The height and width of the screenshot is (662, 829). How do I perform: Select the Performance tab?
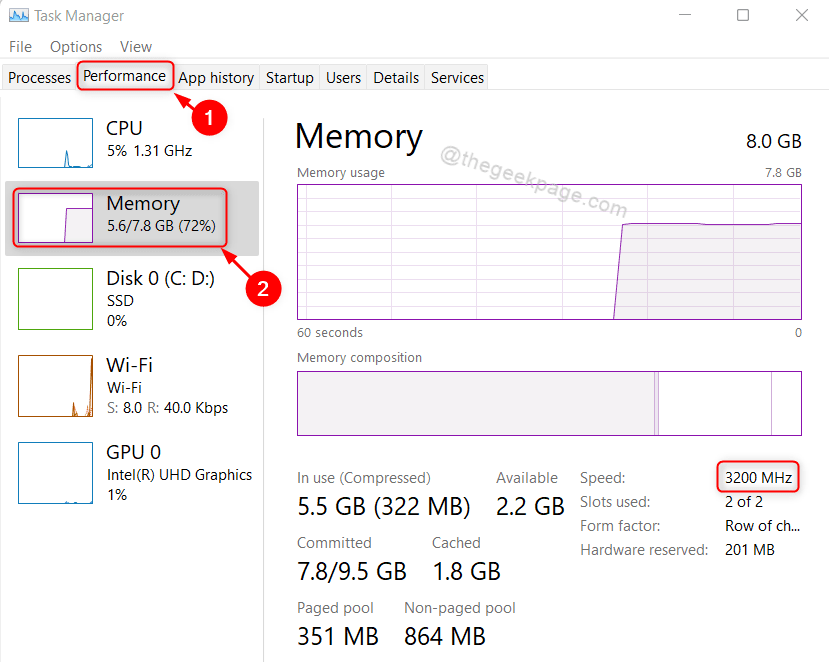point(125,75)
